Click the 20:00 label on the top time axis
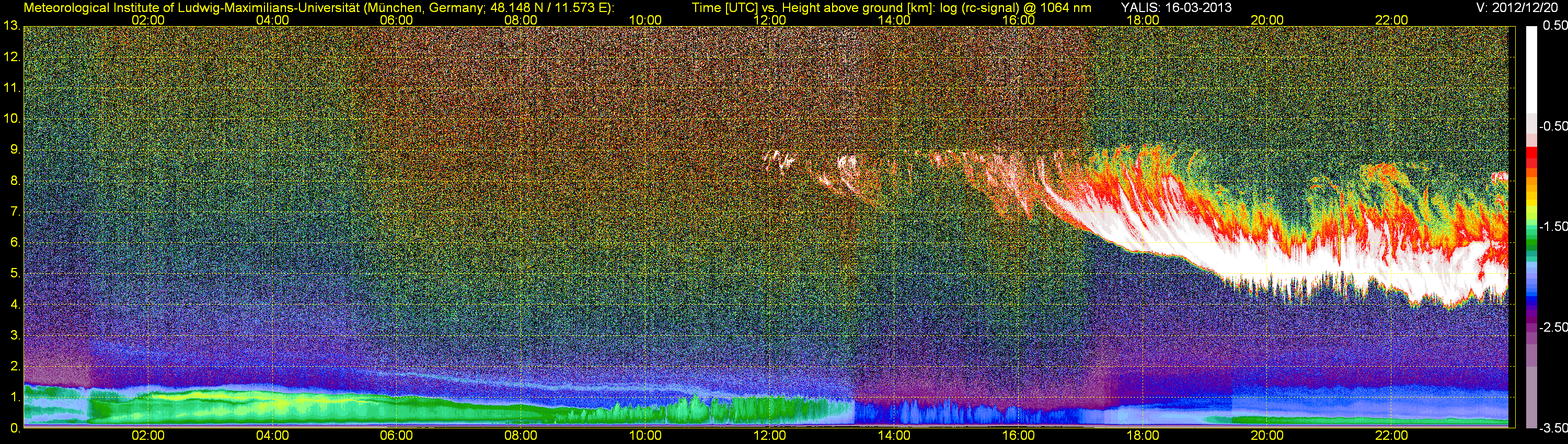 [x=1267, y=20]
